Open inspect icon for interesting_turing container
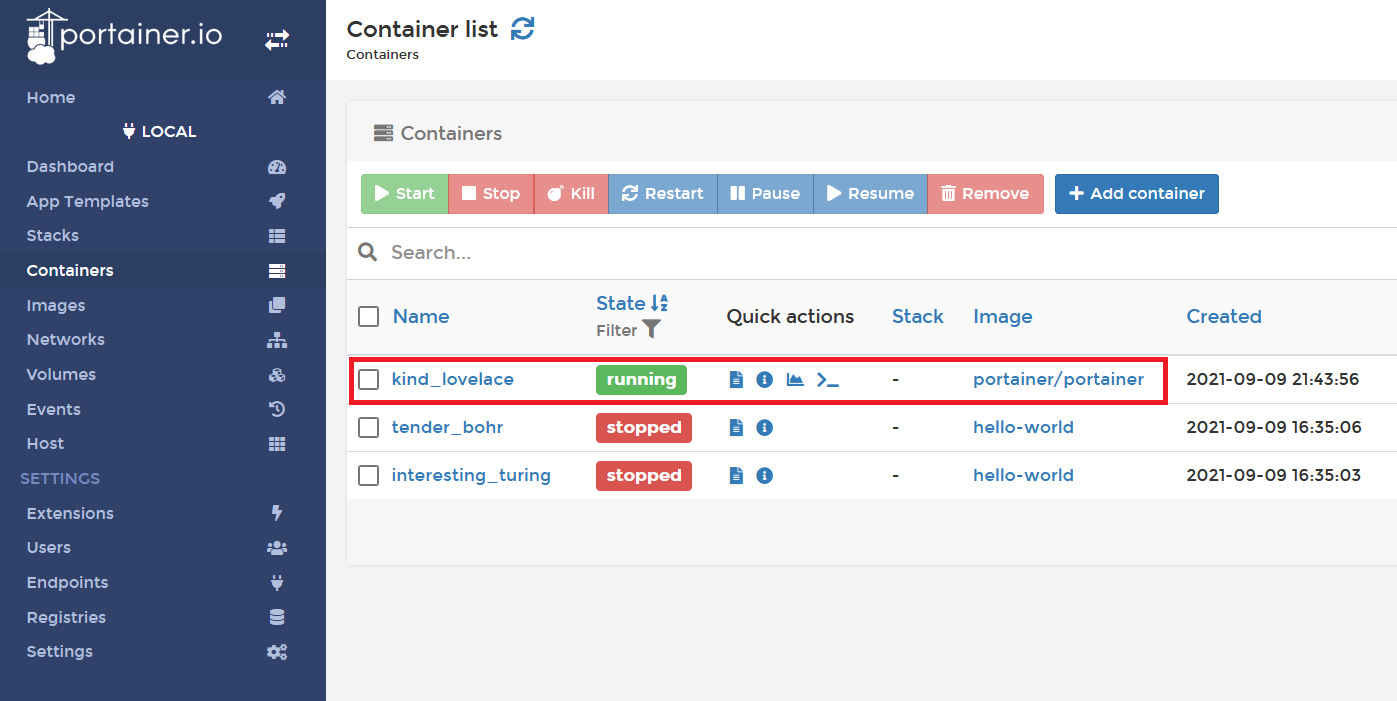This screenshot has width=1397, height=701. (x=765, y=475)
